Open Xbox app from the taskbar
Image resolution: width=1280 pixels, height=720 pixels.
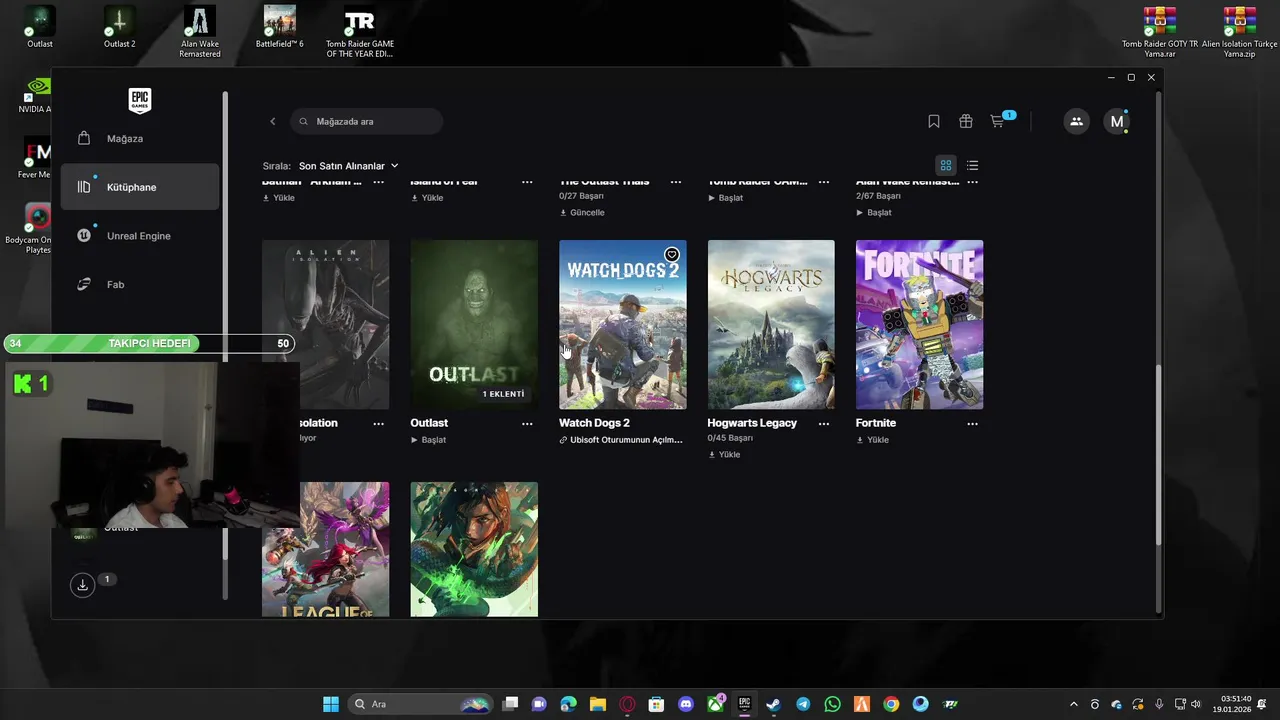pyautogui.click(x=716, y=704)
